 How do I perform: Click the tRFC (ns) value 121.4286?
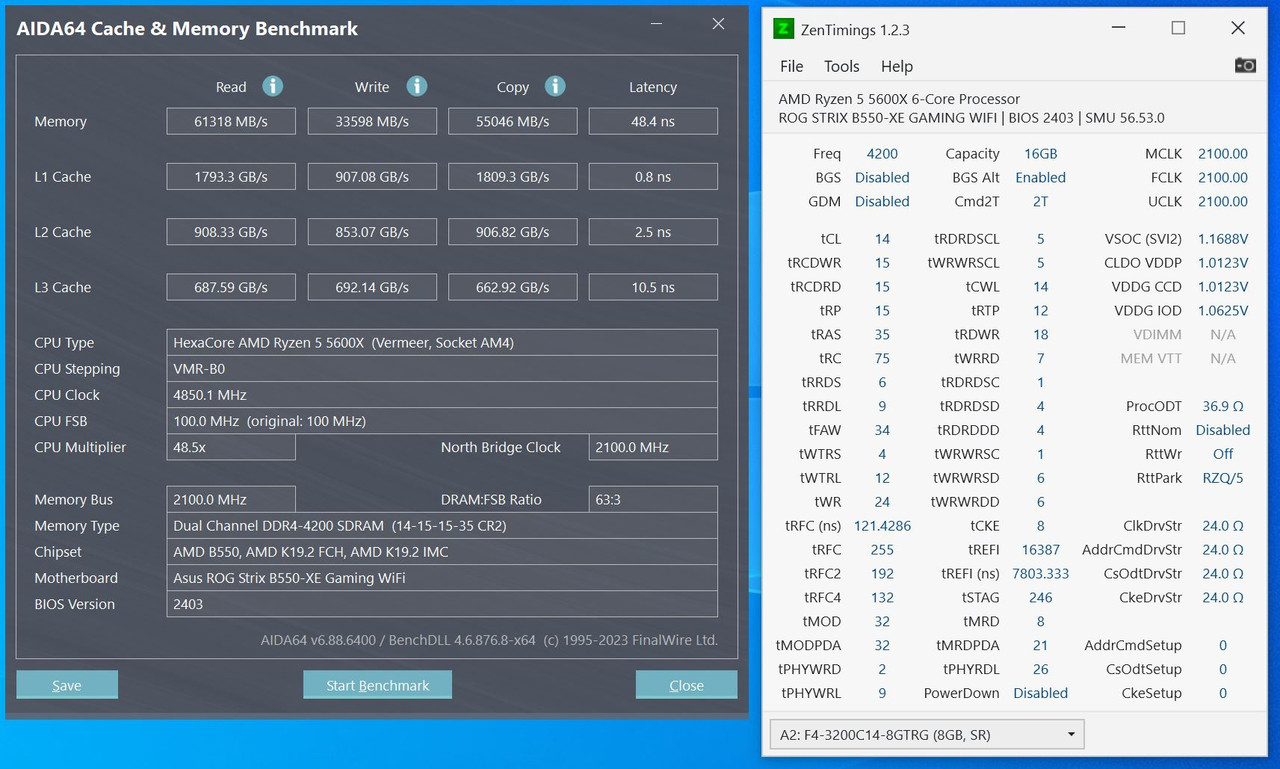(882, 526)
